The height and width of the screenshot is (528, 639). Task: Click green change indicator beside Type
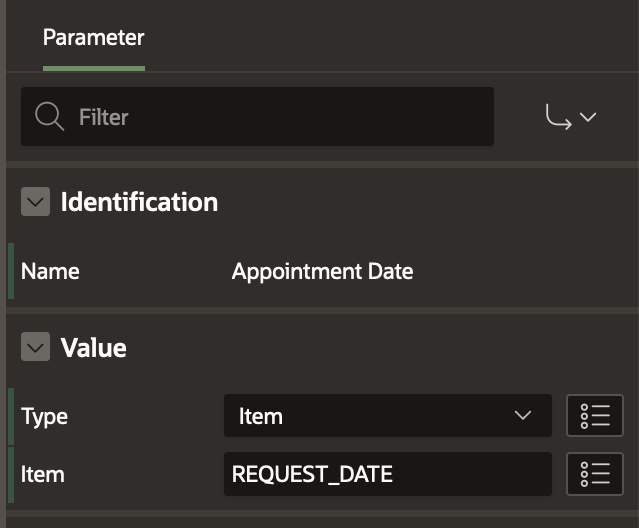click(x=11, y=416)
